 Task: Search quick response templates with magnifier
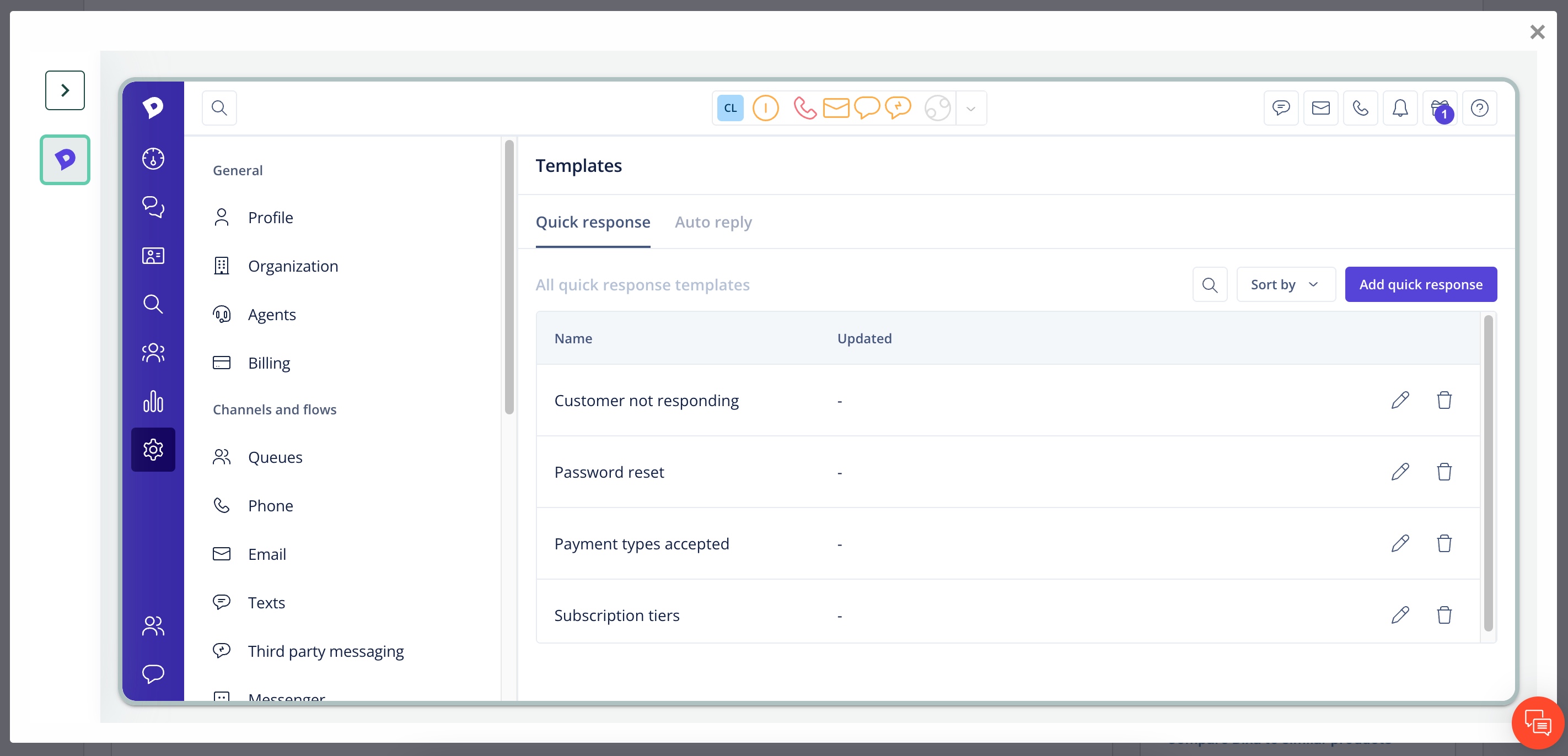(1210, 285)
